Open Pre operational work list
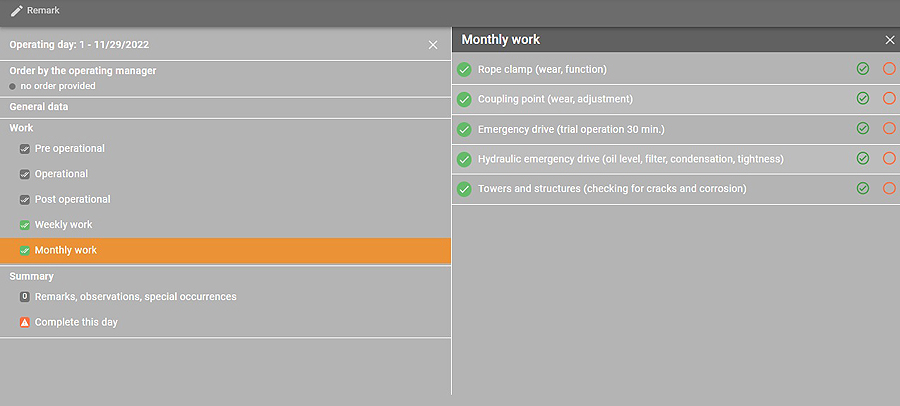This screenshot has height=406, width=900. (69, 149)
